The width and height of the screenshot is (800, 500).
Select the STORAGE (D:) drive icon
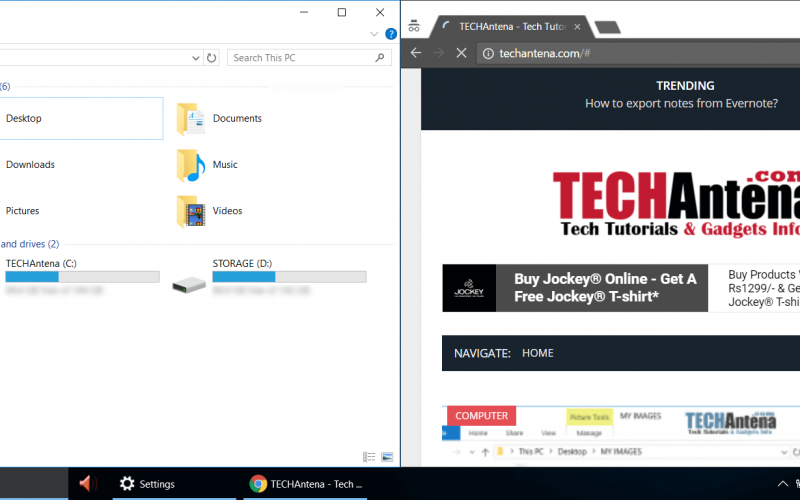pos(189,285)
